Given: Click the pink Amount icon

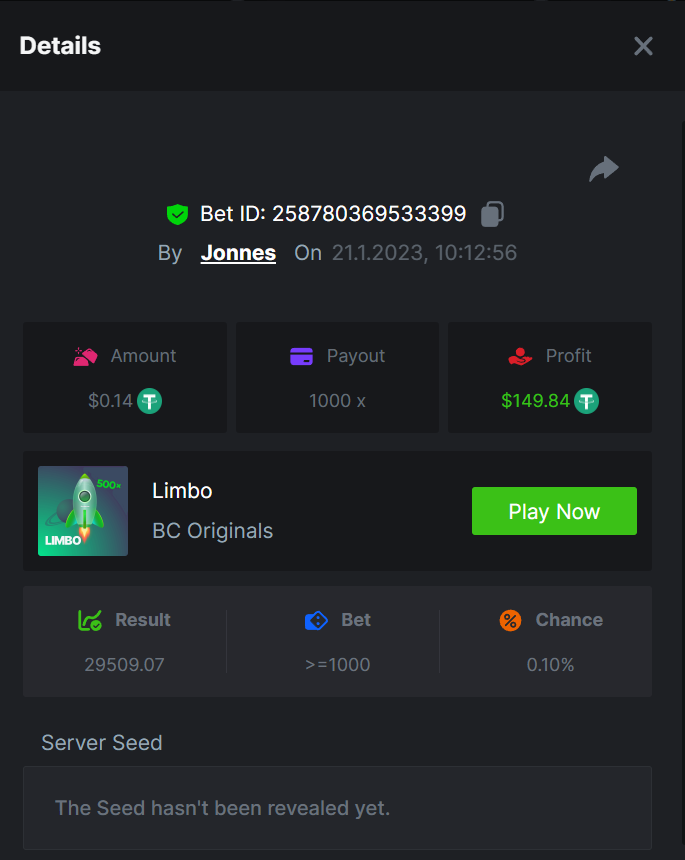Looking at the screenshot, I should 86,356.
